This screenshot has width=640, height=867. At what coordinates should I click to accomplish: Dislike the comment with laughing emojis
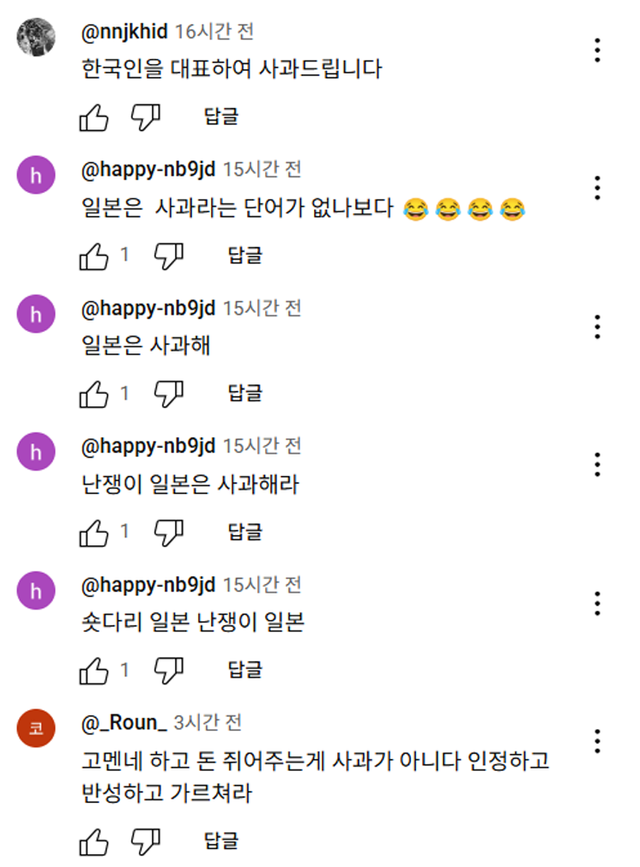pos(170,256)
